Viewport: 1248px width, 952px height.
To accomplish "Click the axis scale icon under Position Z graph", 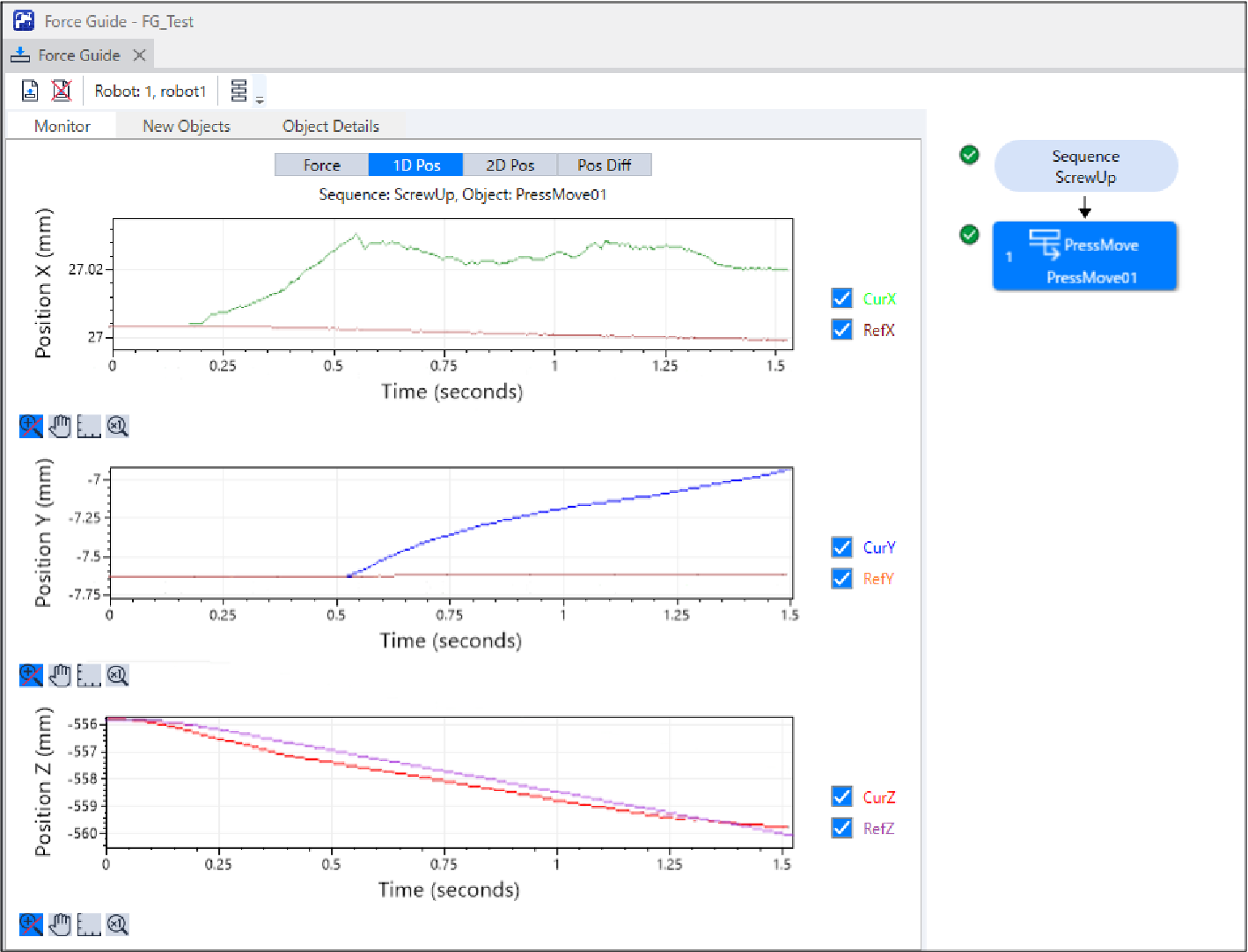I will click(89, 925).
